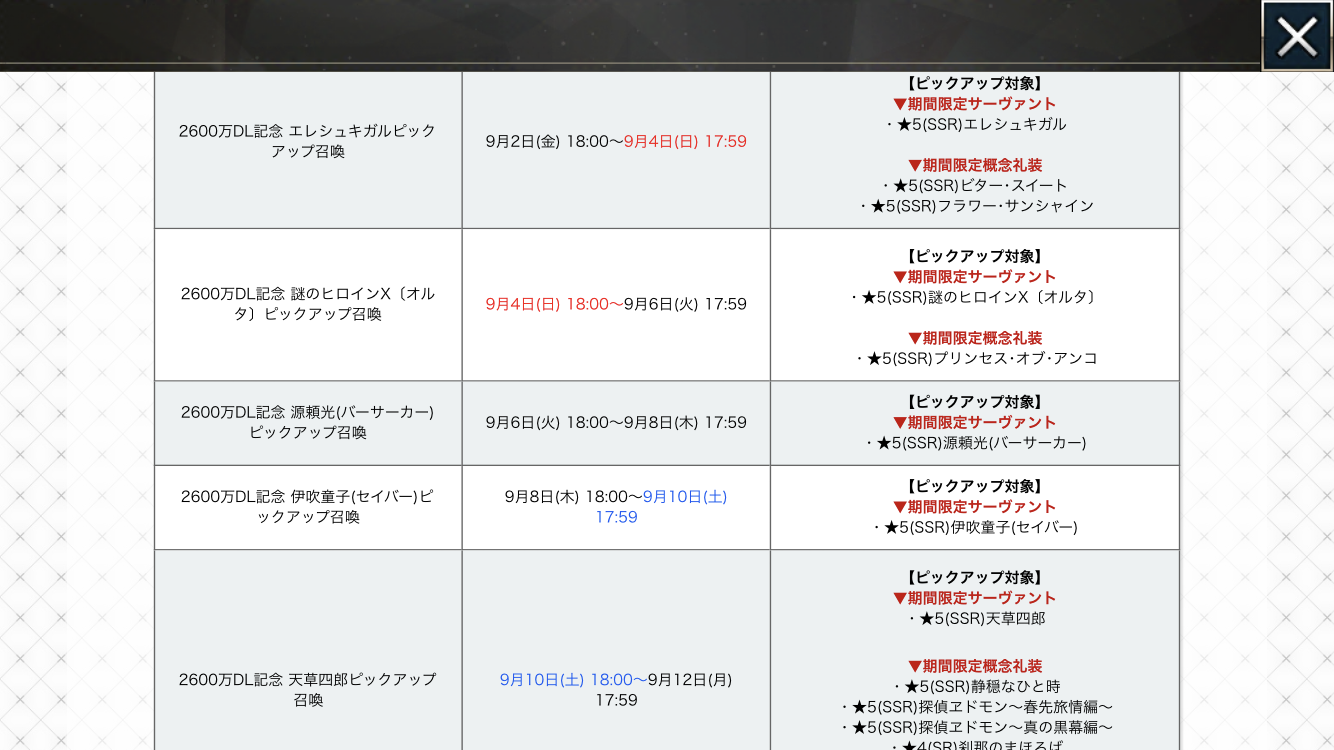Tap the 源頼光(バーサーカー)ピックアップ召喚 name cell
The width and height of the screenshot is (1334, 750).
click(308, 422)
